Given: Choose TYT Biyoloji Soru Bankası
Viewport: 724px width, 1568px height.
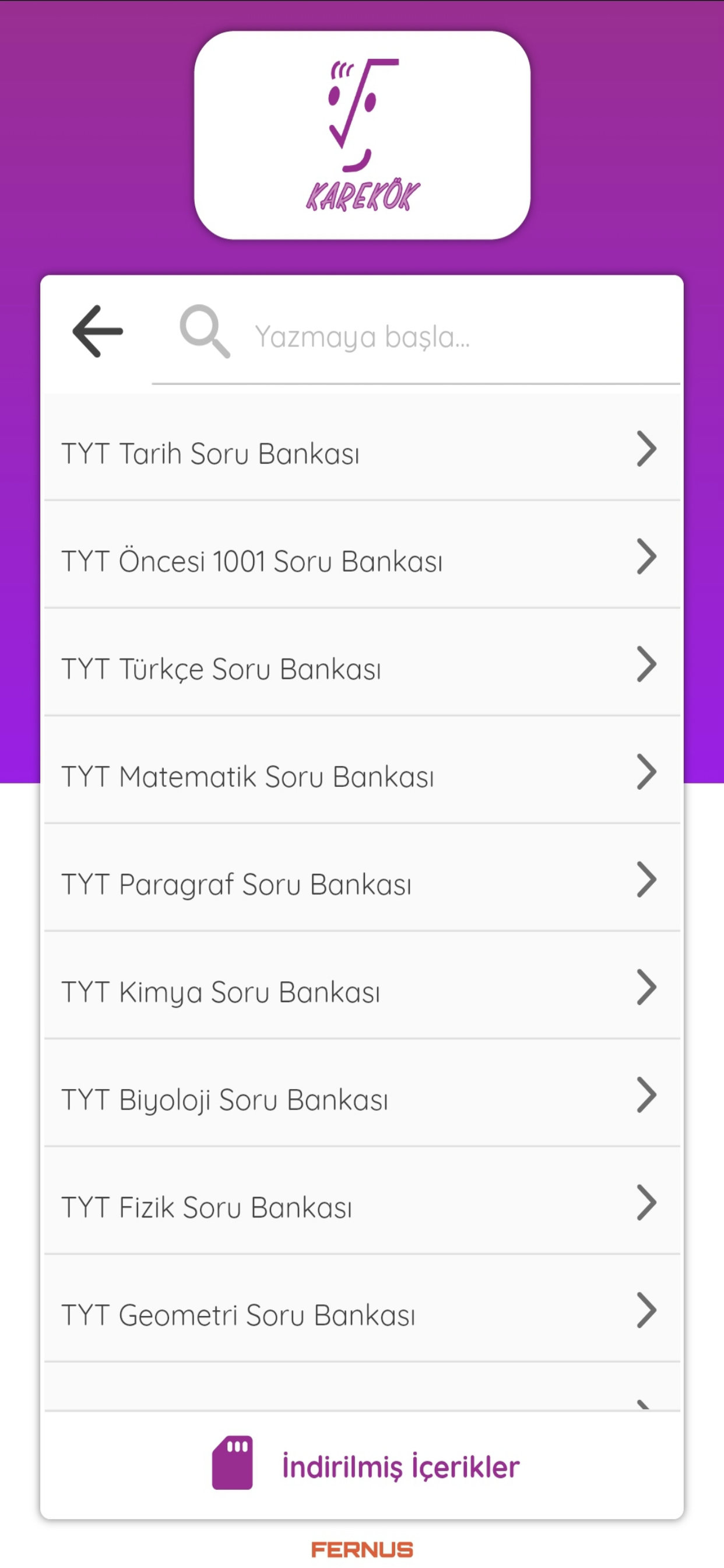Looking at the screenshot, I should tap(225, 1100).
